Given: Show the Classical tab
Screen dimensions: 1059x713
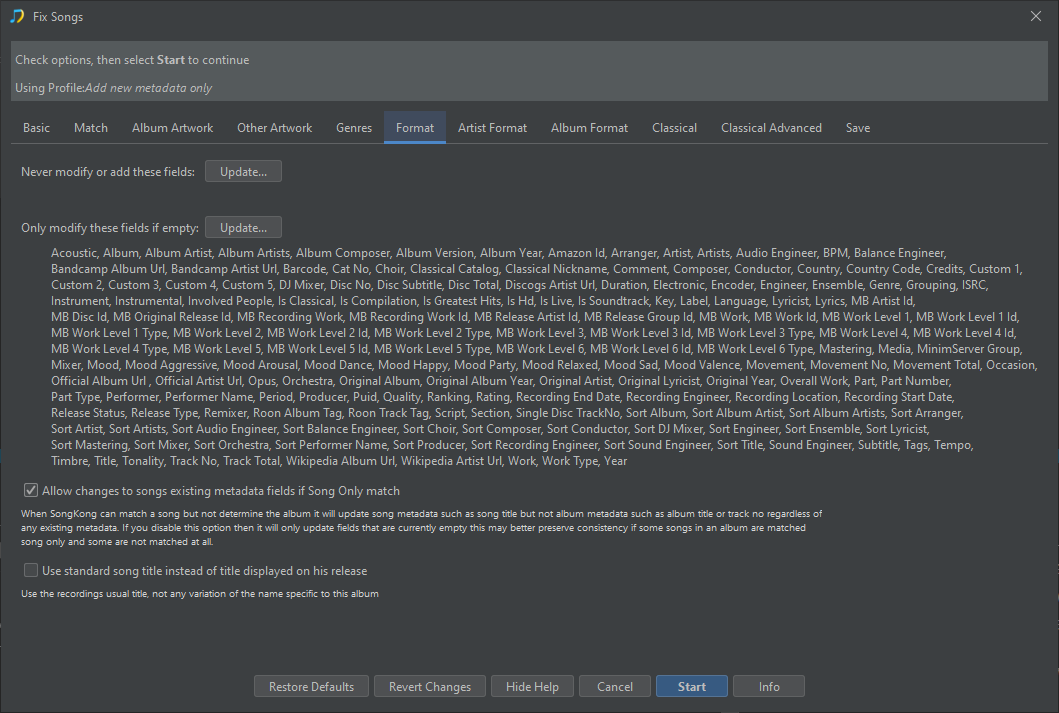Looking at the screenshot, I should tap(674, 128).
